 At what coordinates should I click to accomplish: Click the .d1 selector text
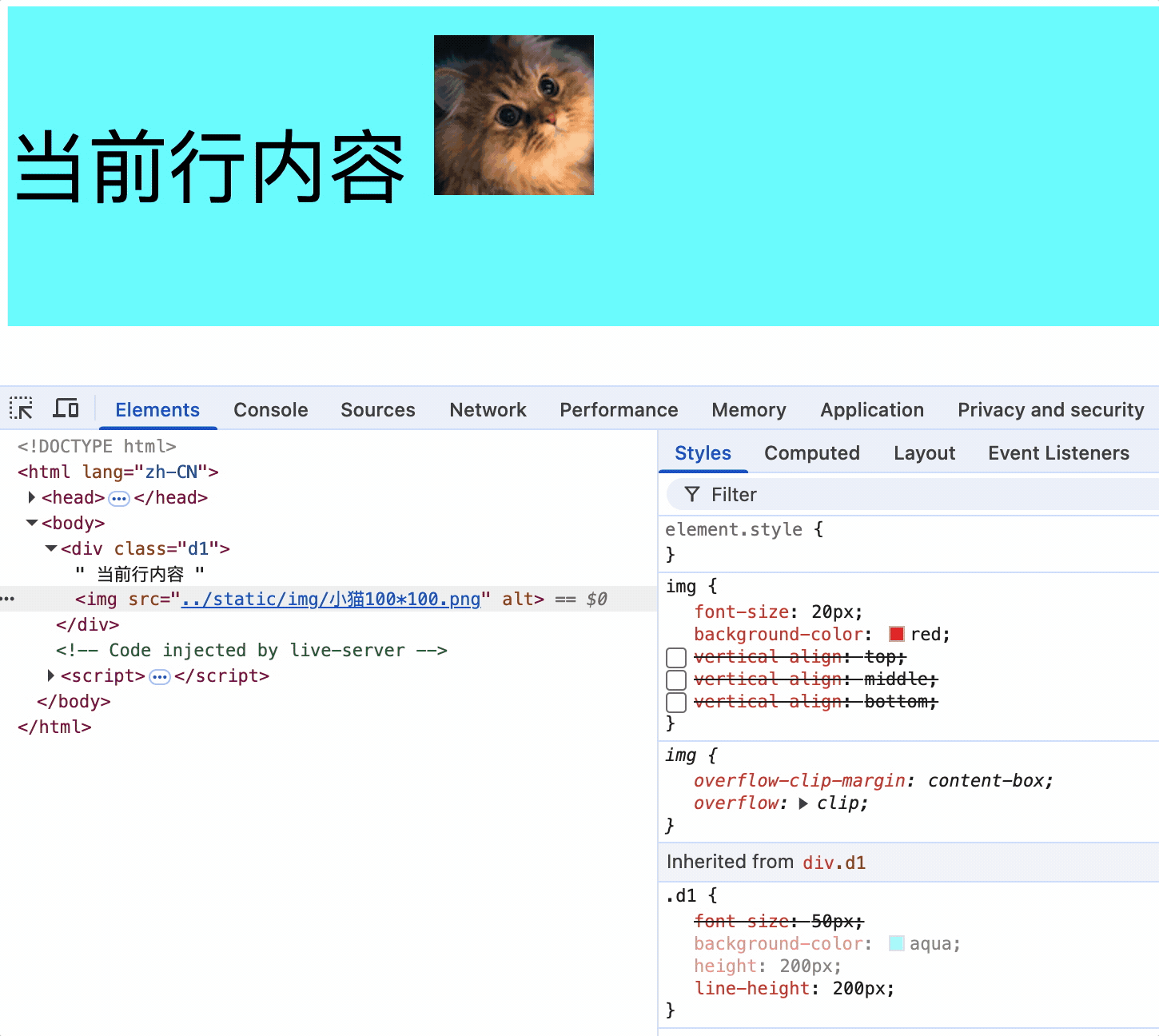click(681, 895)
